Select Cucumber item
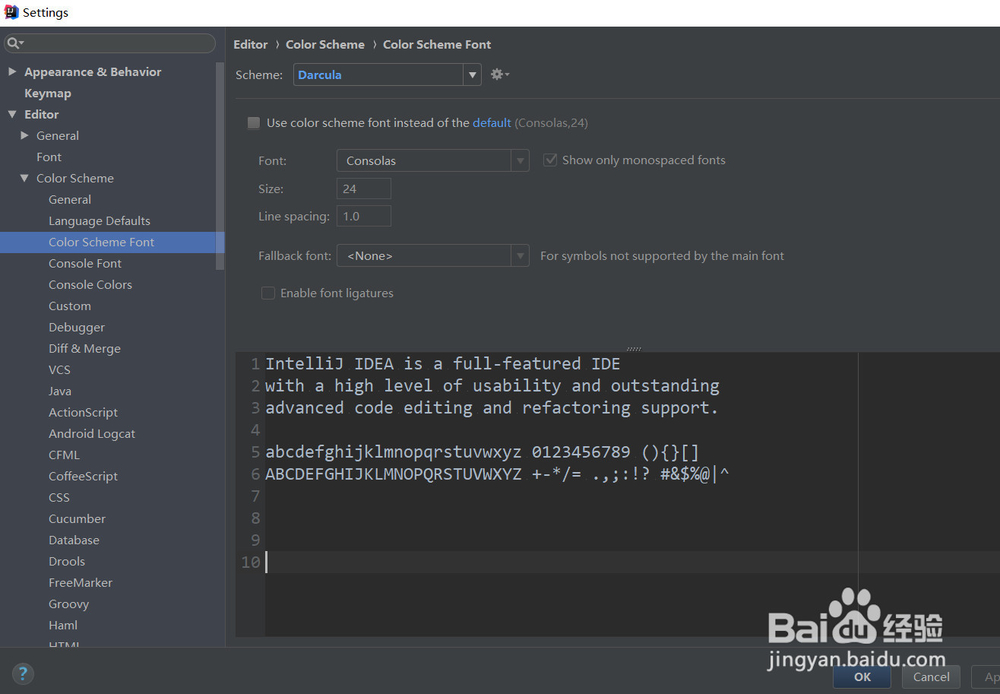The height and width of the screenshot is (694, 1000). pos(77,519)
